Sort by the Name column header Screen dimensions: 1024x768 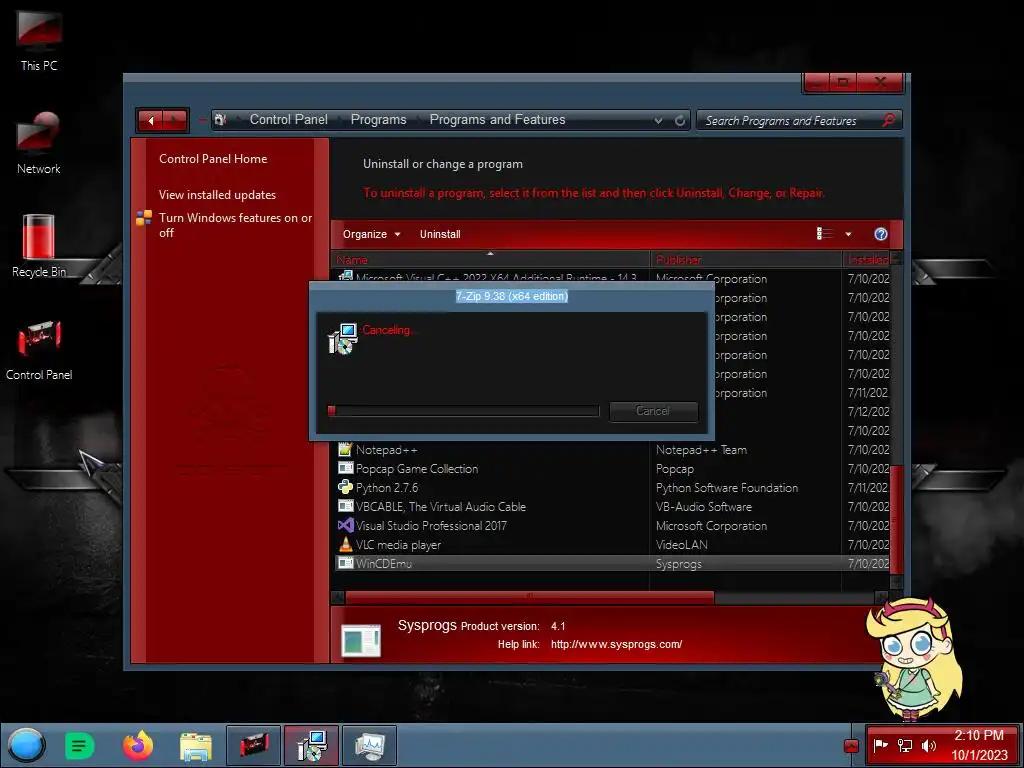(490, 259)
